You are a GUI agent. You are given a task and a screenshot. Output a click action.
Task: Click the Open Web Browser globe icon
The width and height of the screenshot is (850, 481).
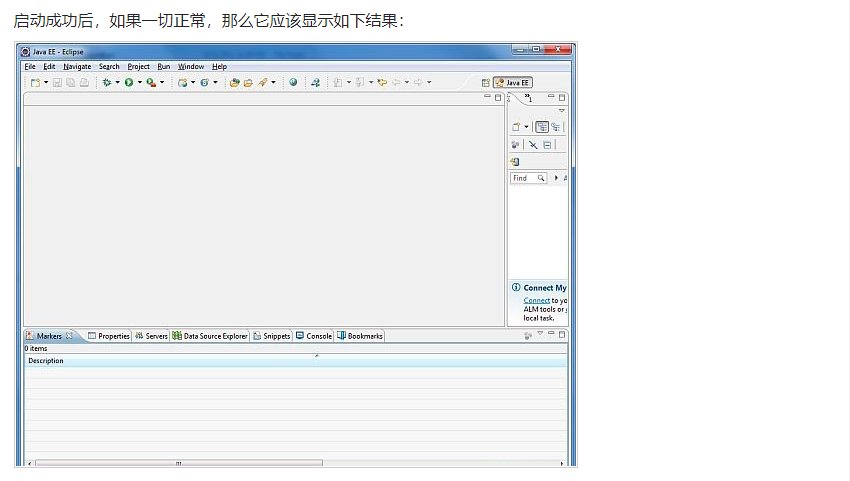(293, 82)
